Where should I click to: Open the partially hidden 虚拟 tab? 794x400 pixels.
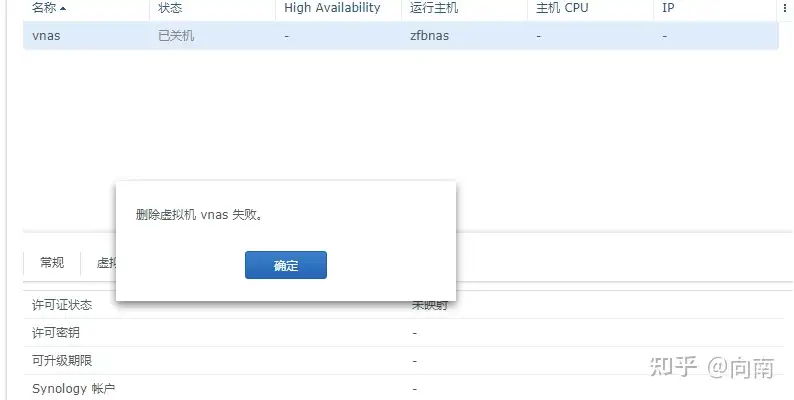pyautogui.click(x=106, y=263)
